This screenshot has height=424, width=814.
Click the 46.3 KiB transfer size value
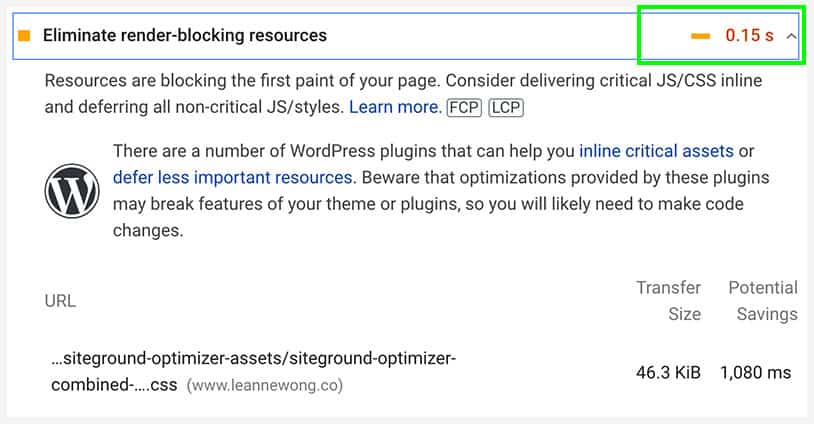click(x=668, y=373)
